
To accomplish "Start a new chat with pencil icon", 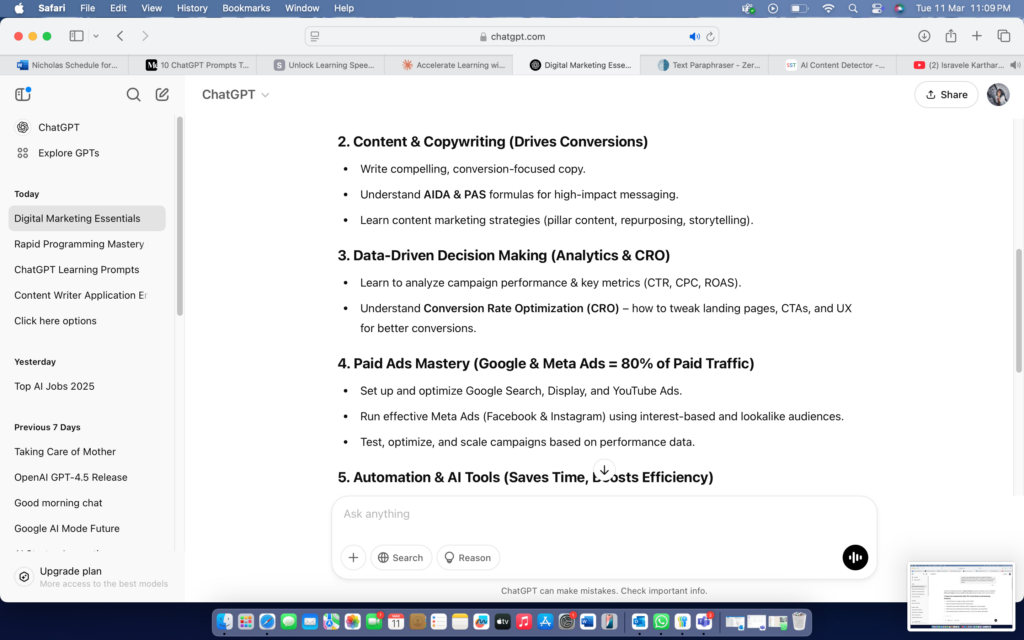I will coord(162,95).
